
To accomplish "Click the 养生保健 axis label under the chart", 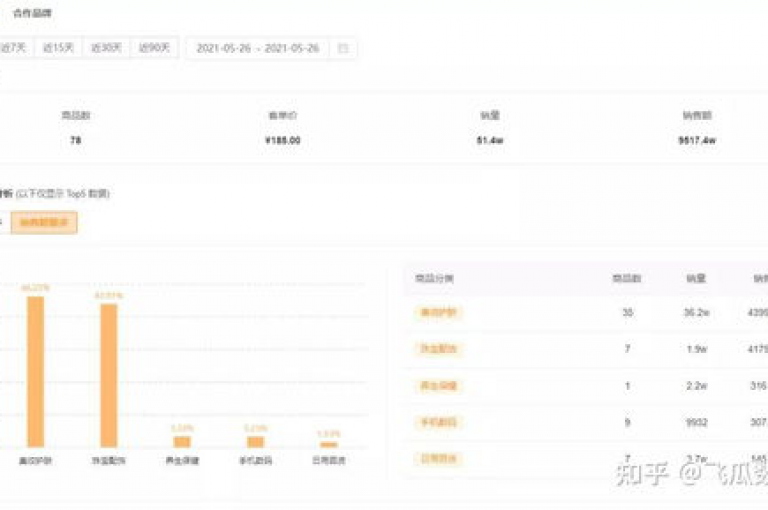I will coord(182,461).
